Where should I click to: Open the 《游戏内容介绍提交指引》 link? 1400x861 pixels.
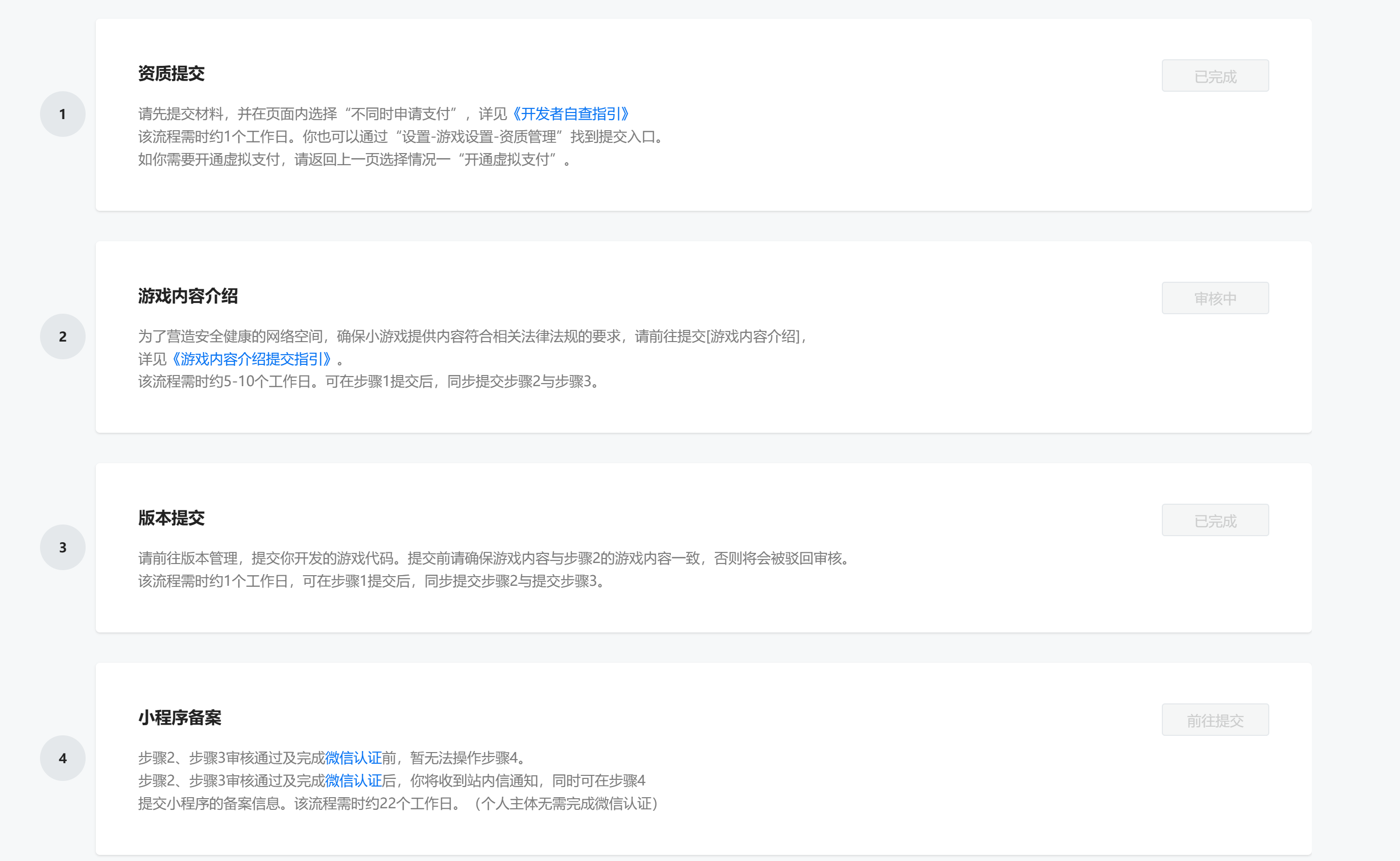[252, 359]
